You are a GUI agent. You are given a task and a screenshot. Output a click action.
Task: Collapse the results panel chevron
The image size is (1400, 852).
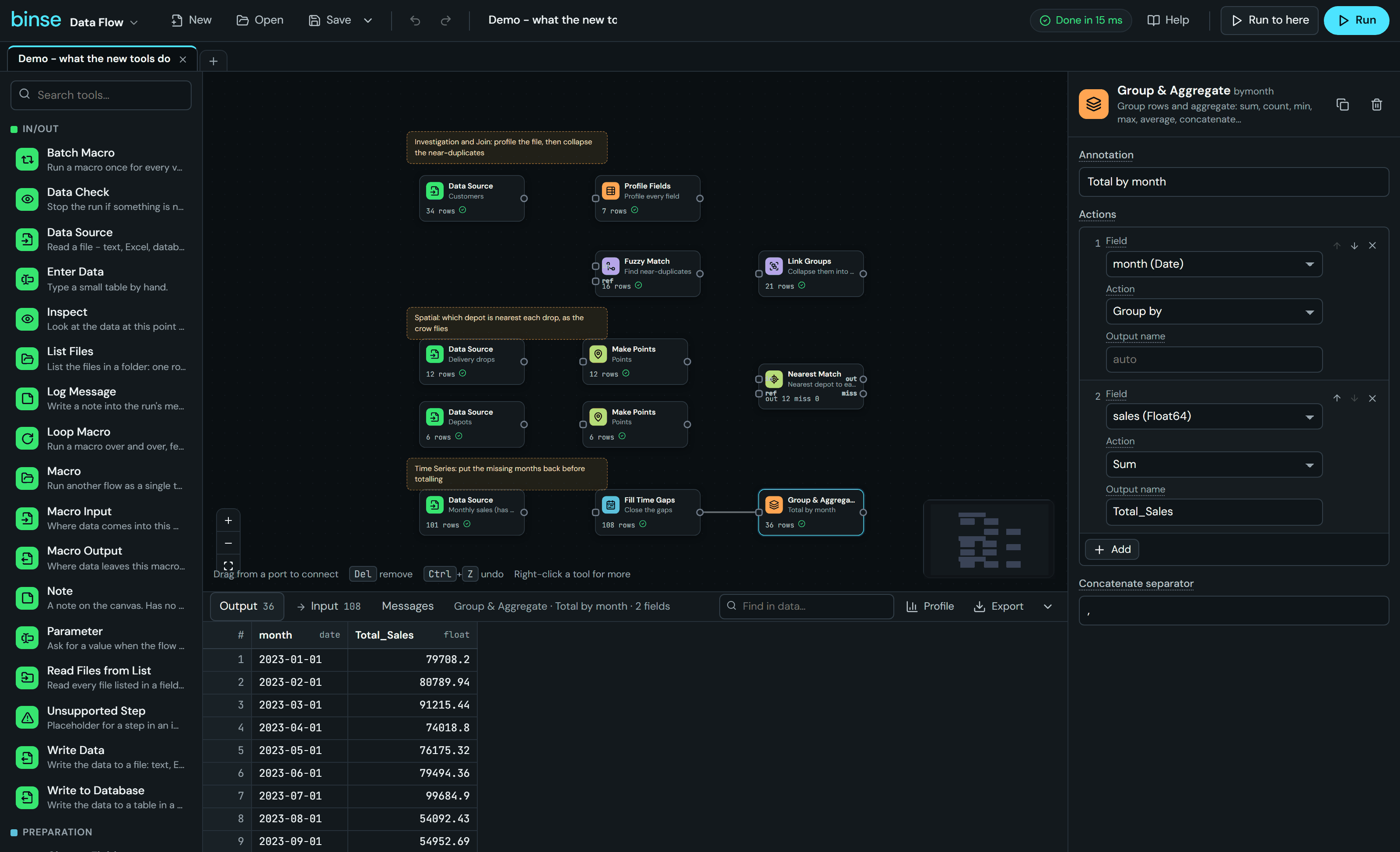[1048, 607]
